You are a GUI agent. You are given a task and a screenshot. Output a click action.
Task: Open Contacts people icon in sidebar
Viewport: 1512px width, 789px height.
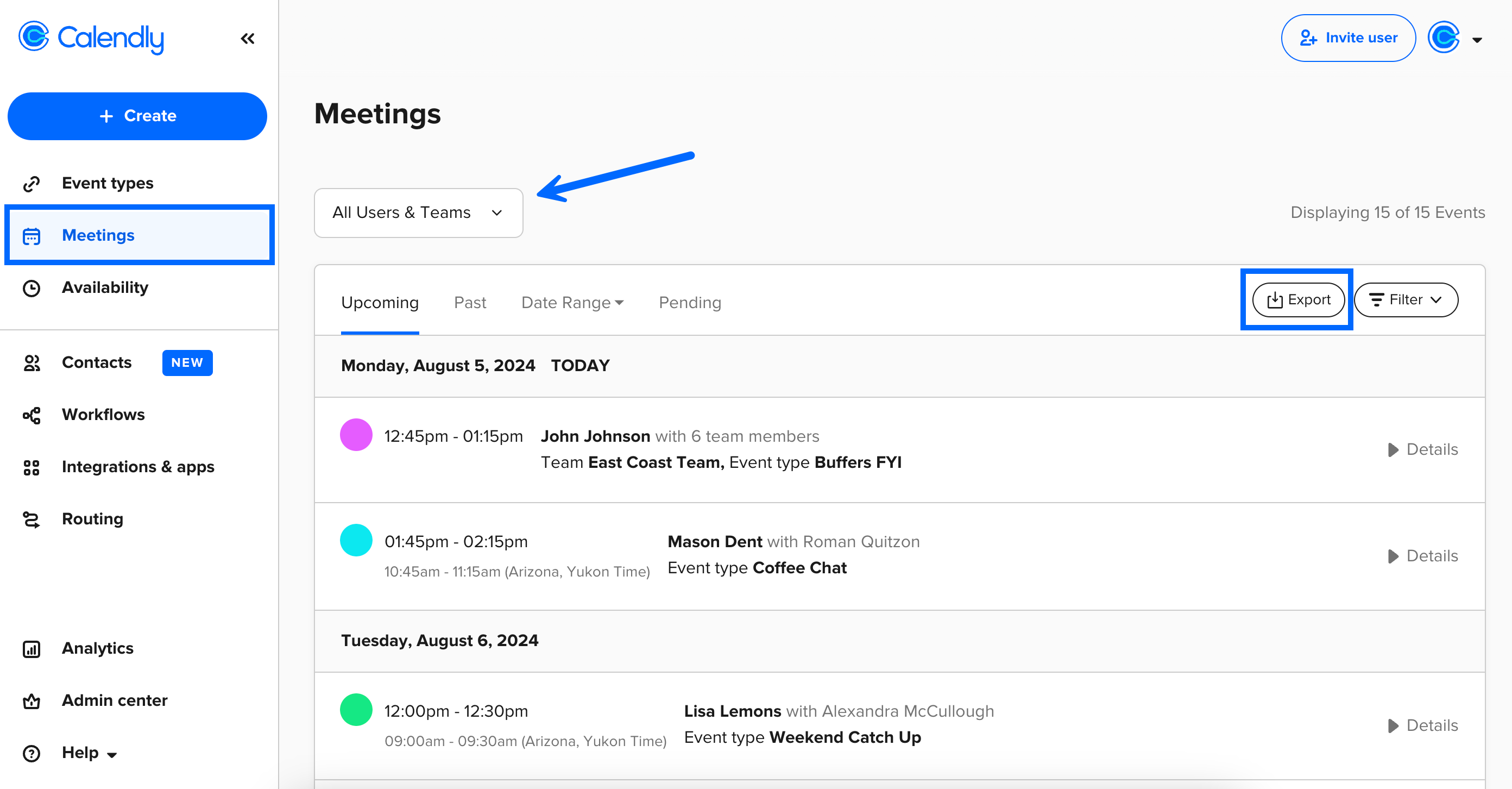tap(31, 363)
